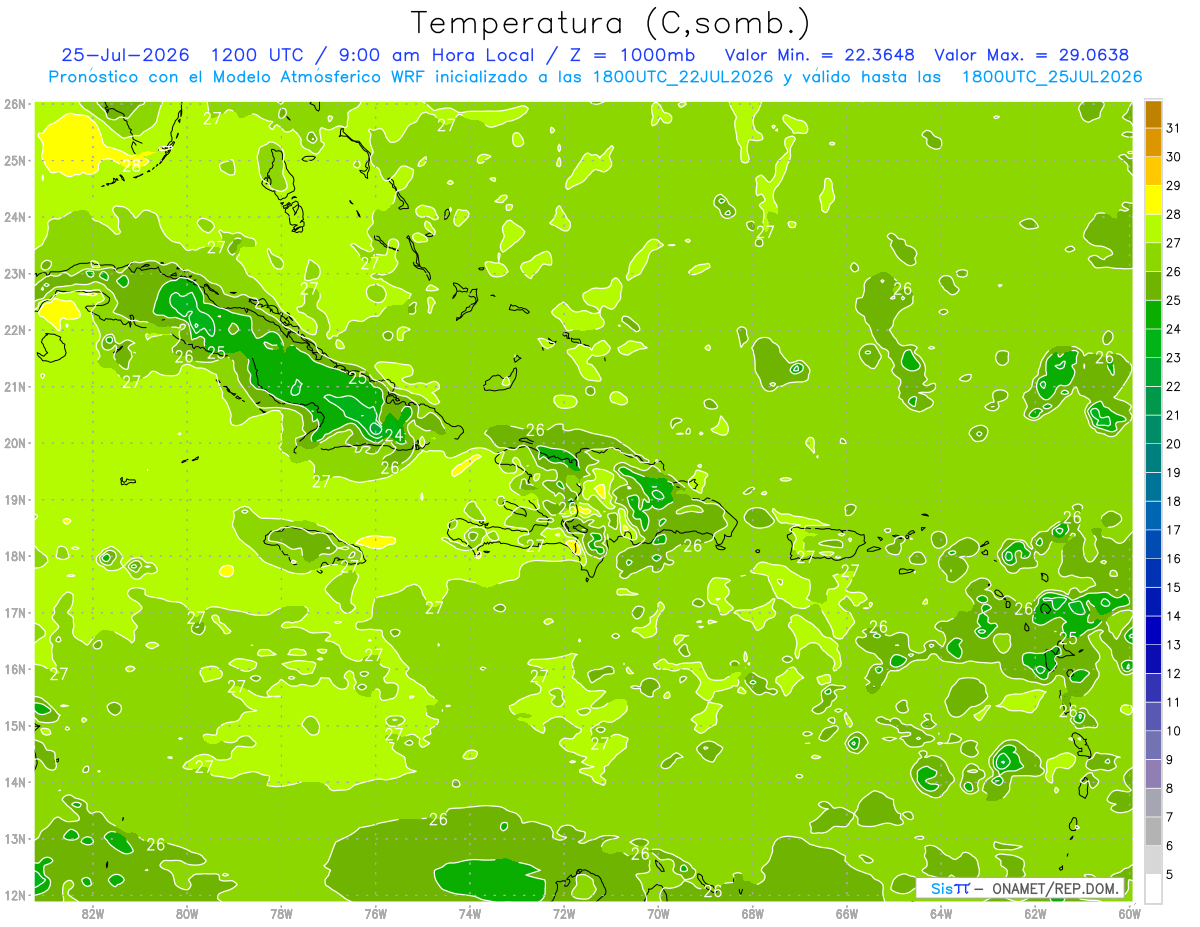Click the latitude axis label '16N'

pyautogui.click(x=14, y=669)
